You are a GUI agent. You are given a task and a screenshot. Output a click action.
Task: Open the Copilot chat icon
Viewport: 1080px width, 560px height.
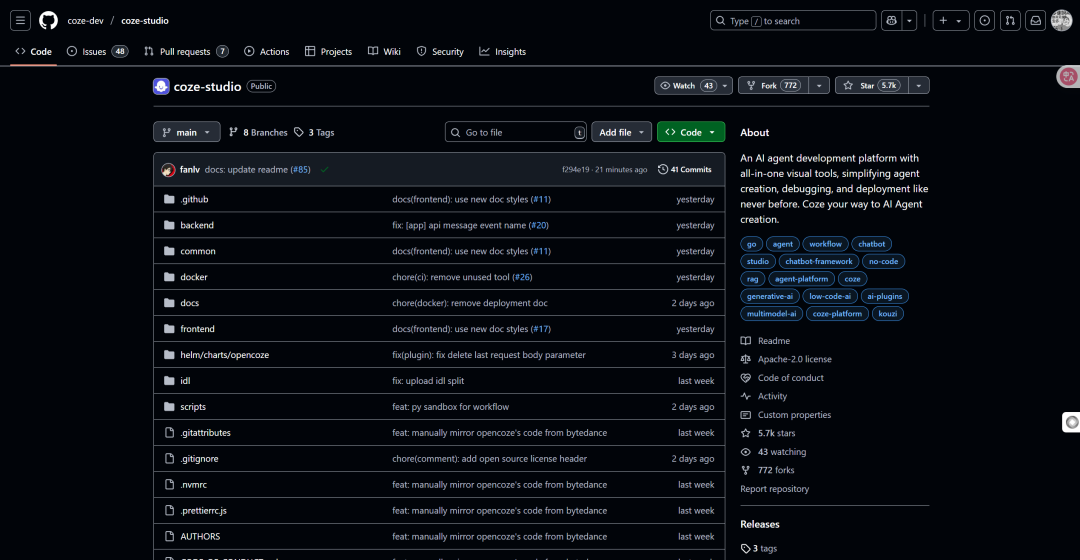892,20
